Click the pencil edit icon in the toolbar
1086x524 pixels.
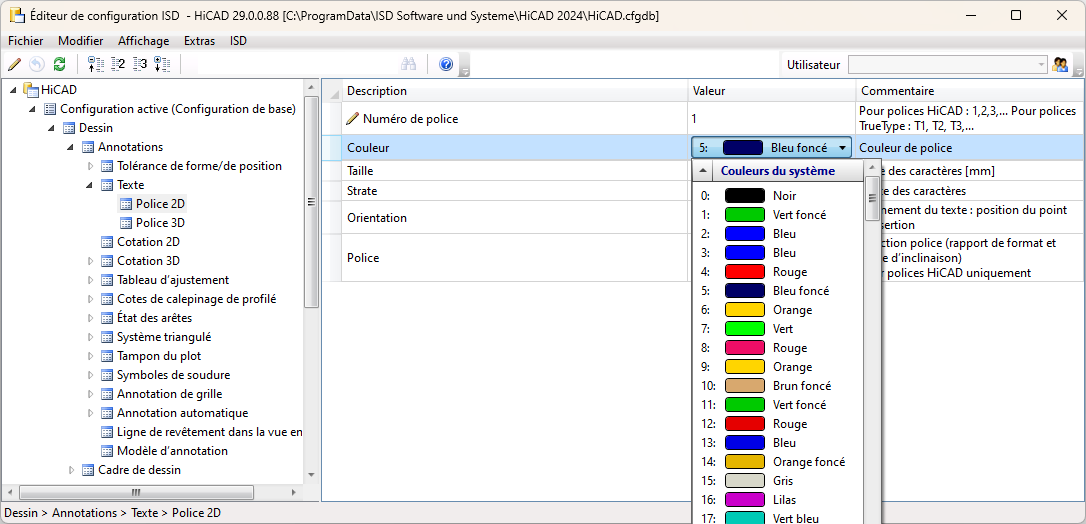[14, 64]
